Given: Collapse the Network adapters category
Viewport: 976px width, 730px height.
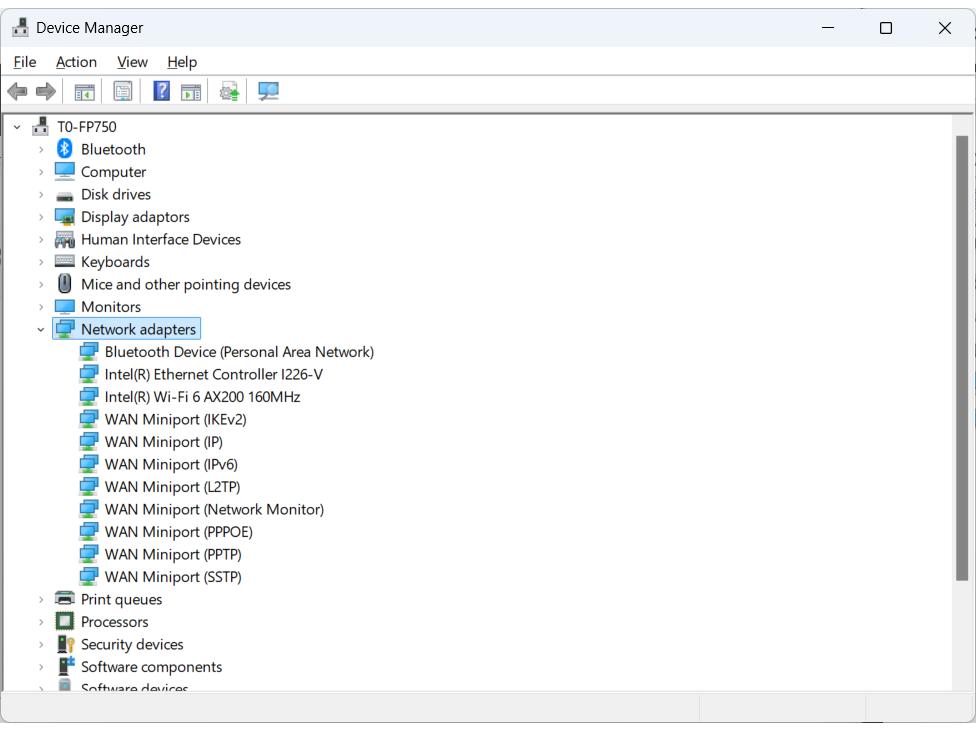Looking at the screenshot, I should [x=41, y=329].
